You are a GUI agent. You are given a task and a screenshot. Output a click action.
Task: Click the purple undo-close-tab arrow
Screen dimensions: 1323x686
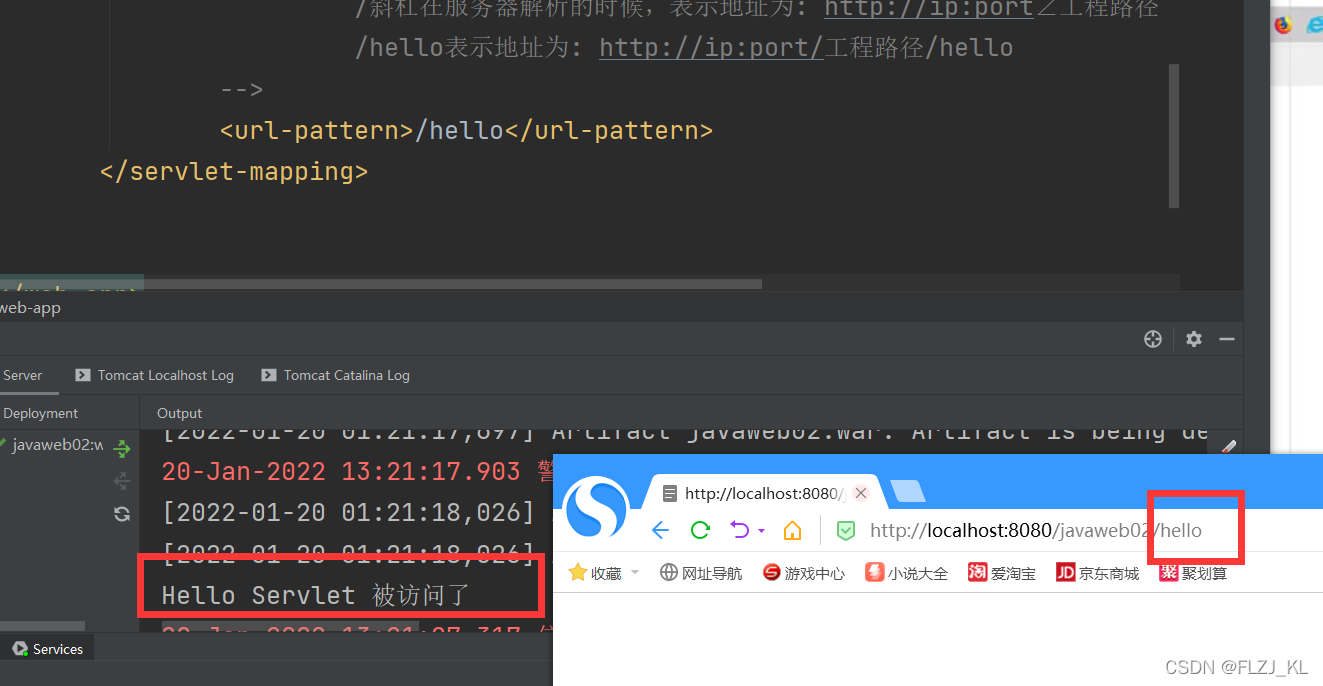click(740, 530)
